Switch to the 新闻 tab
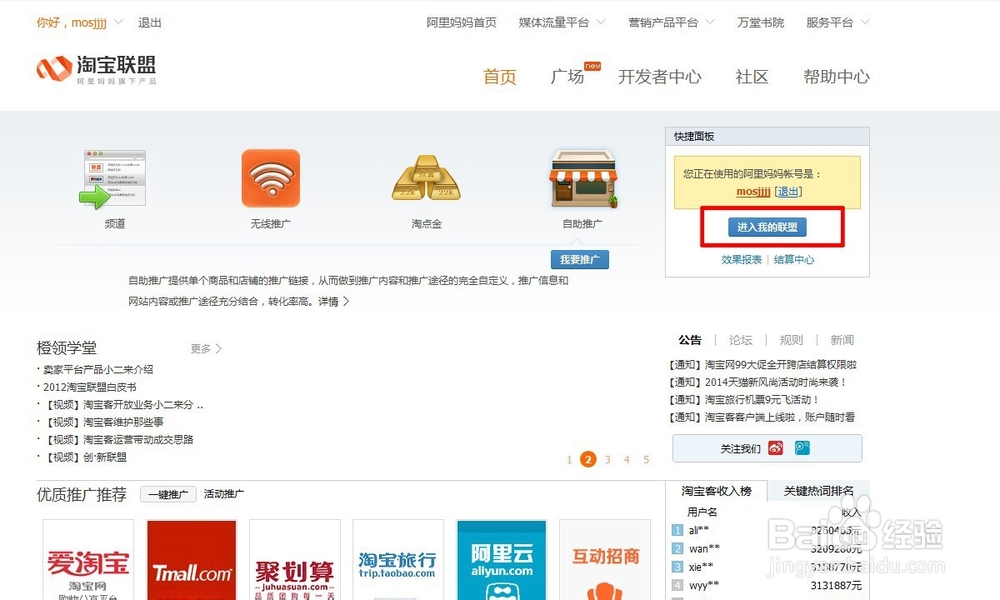Screen dimensions: 1000x600 [842, 340]
